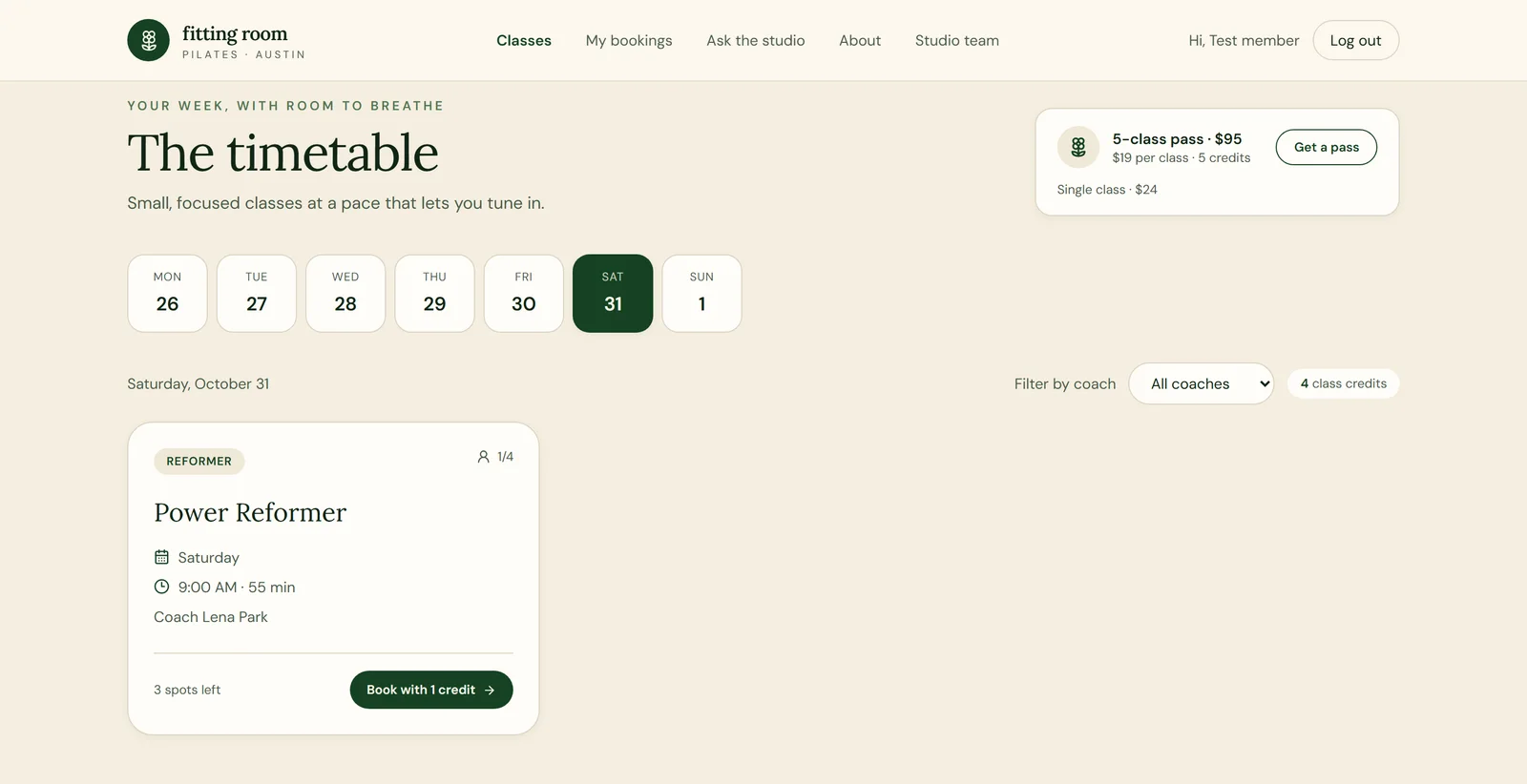Select Tuesday 27 day tab
The image size is (1527, 784).
[x=257, y=293]
